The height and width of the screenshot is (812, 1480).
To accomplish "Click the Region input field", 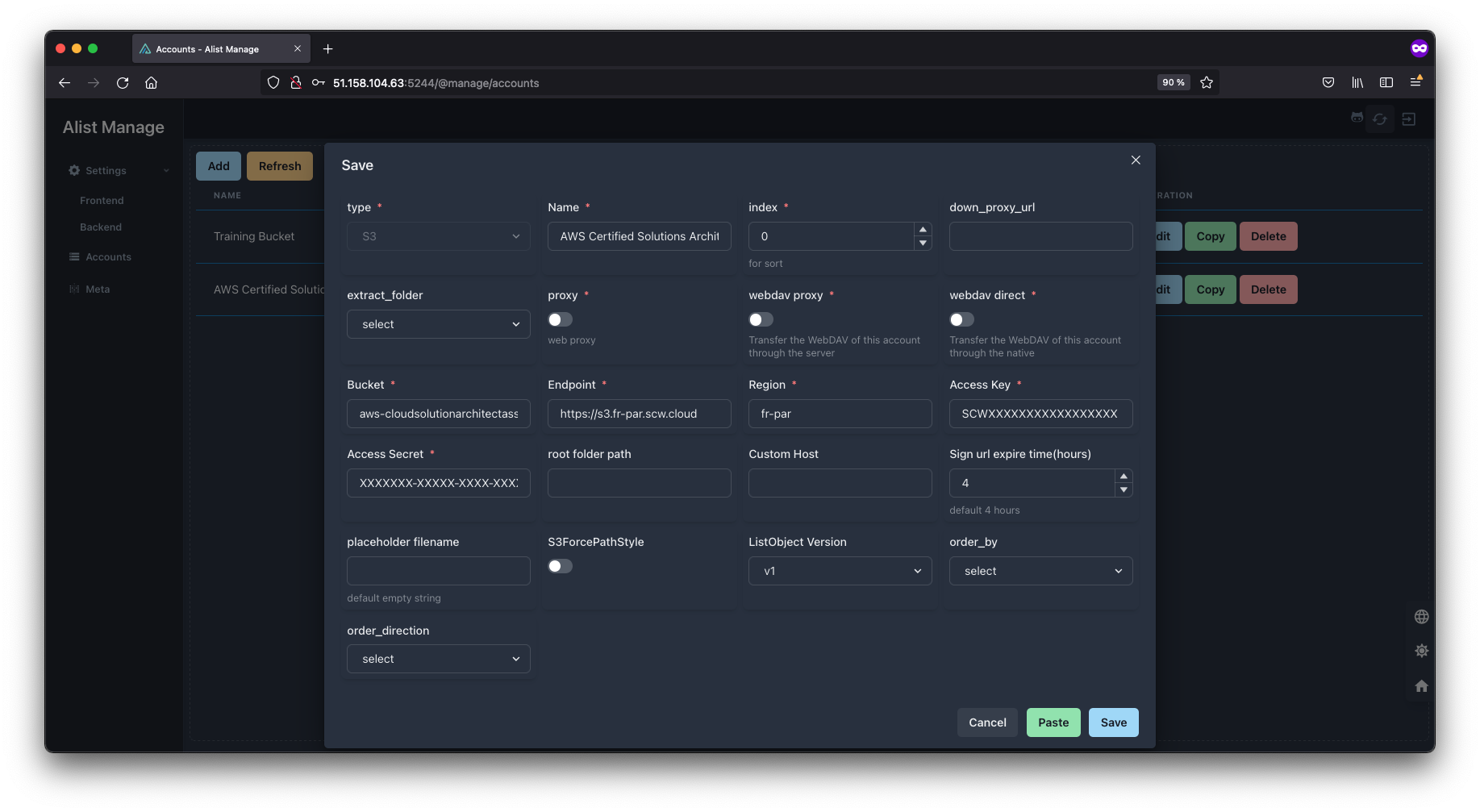I will pyautogui.click(x=840, y=414).
